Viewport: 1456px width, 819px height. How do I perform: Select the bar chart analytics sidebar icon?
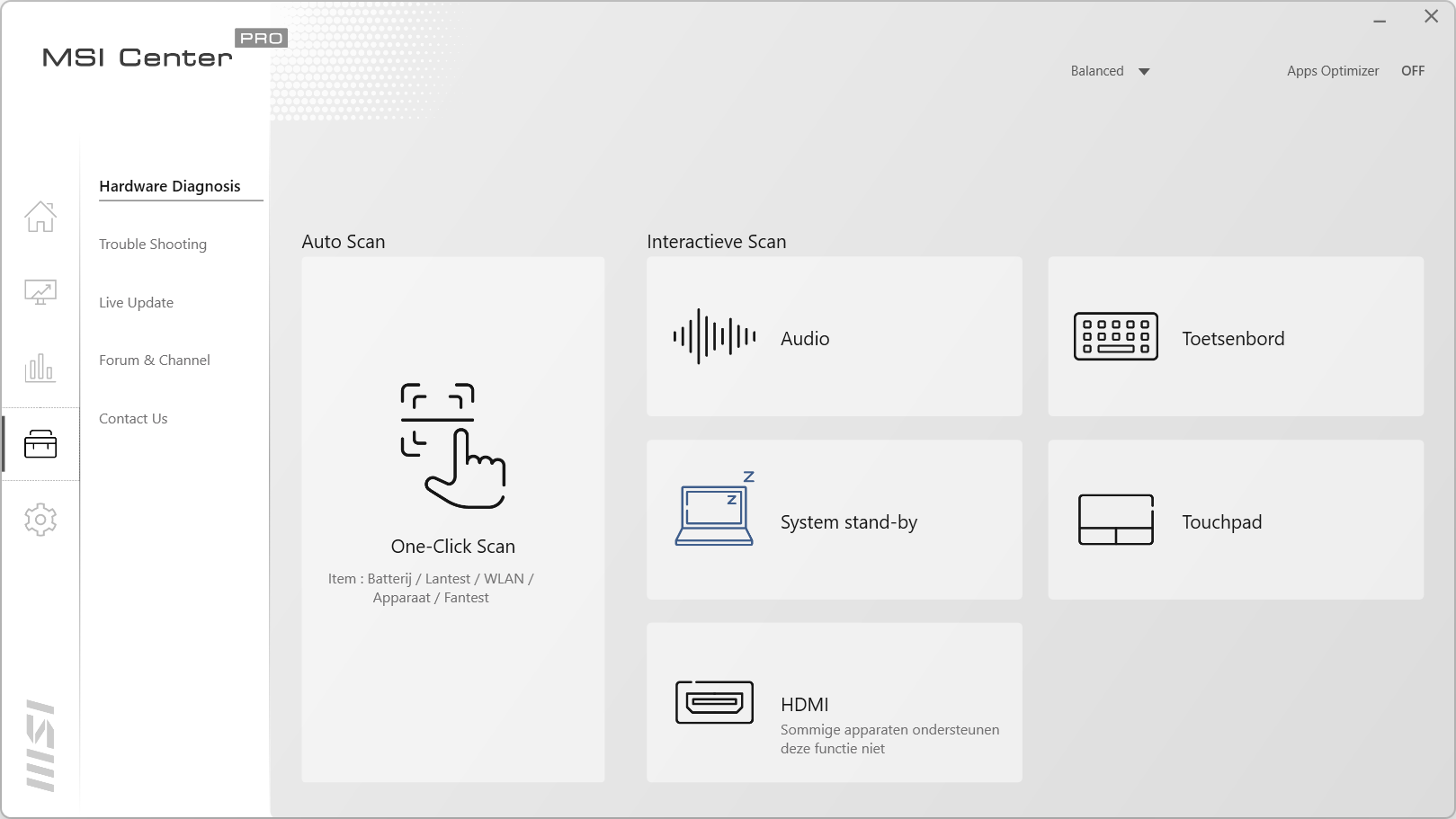[x=40, y=368]
